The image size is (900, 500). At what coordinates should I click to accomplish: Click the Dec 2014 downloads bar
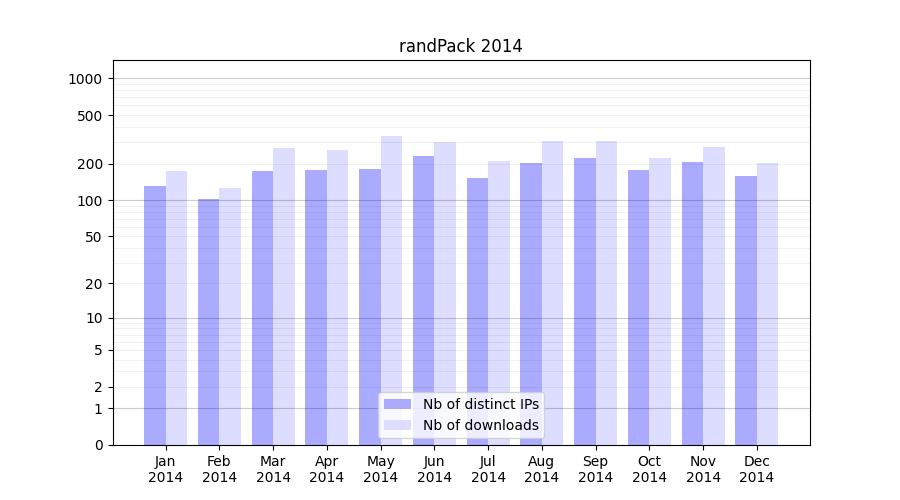(767, 304)
